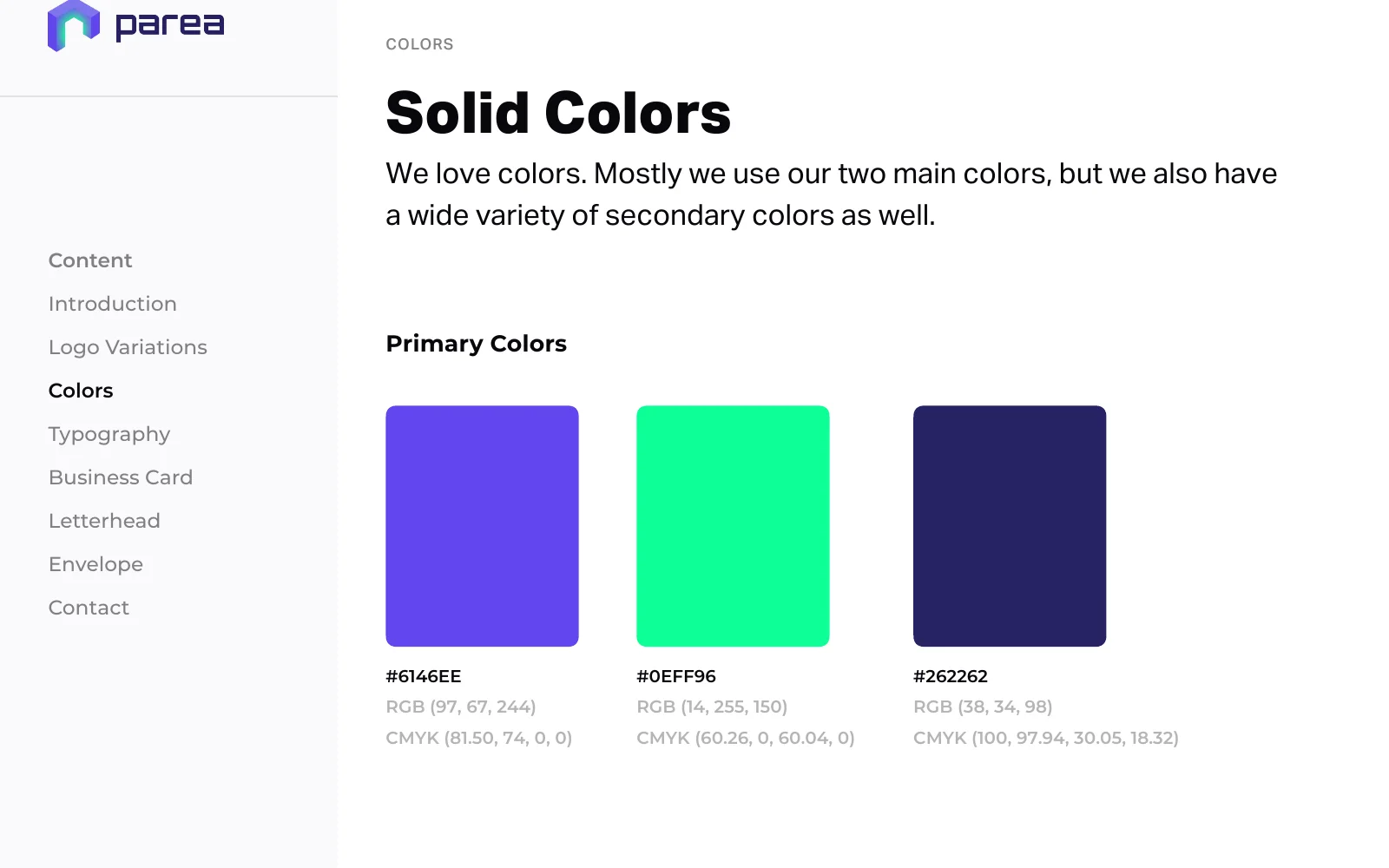This screenshot has height=868, width=1389.
Task: Click the purple #6146EE color swatch
Action: 482,526
